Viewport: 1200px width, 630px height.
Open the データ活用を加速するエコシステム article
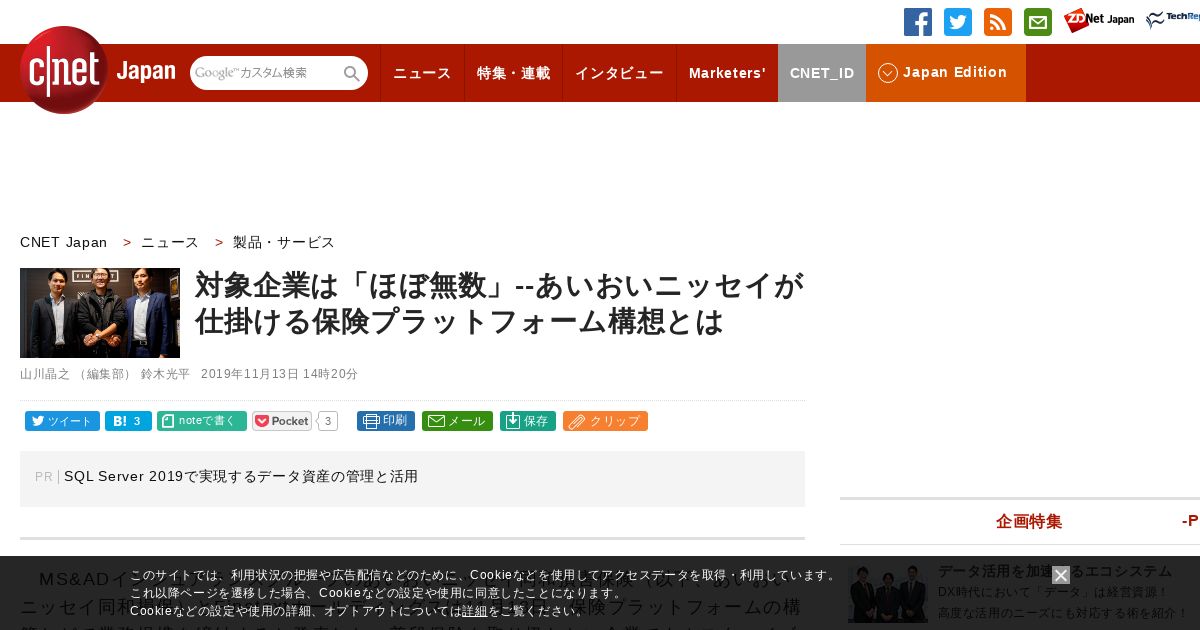click(1054, 571)
